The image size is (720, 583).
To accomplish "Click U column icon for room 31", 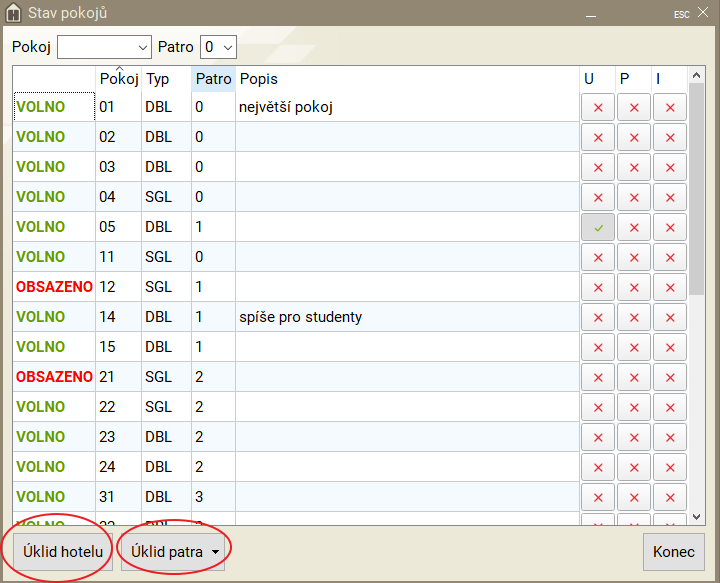I will (x=598, y=497).
